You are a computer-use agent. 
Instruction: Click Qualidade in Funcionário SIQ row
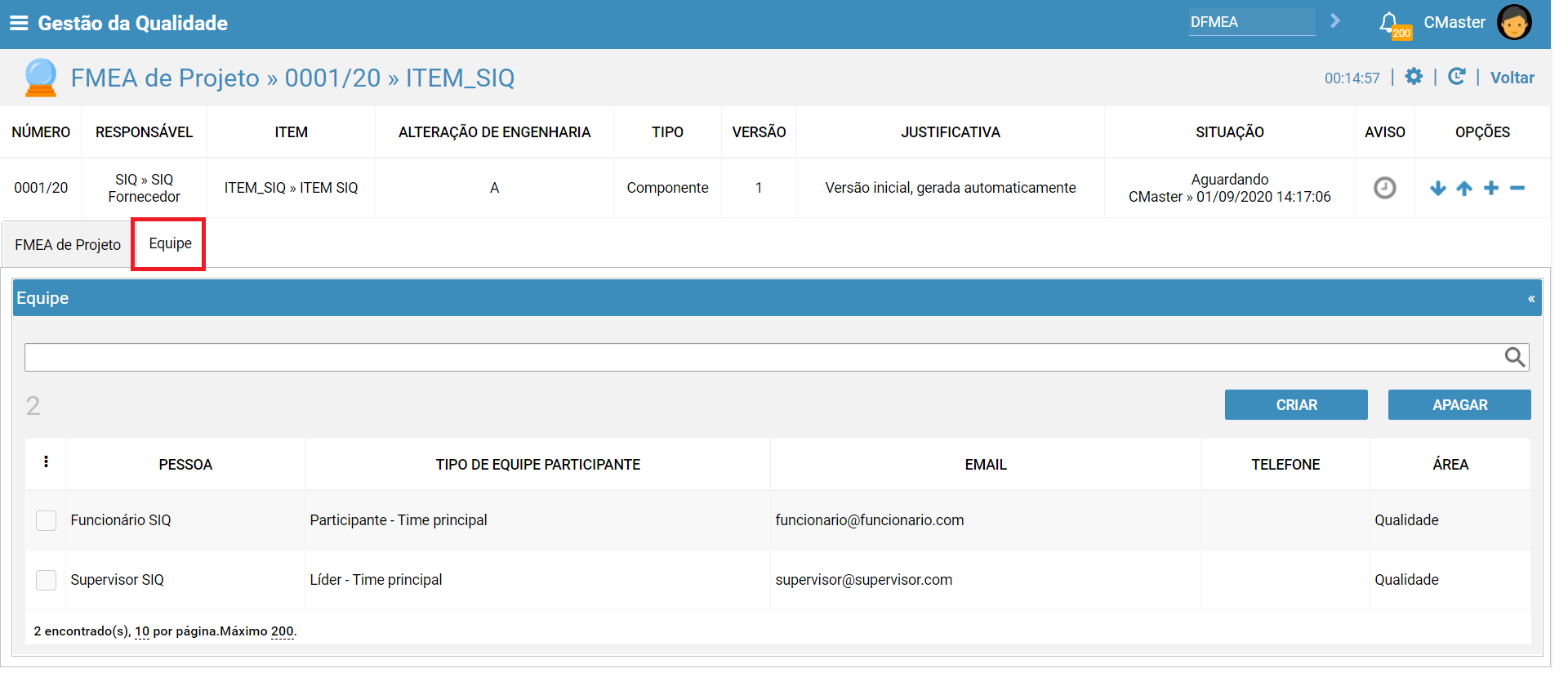click(x=1406, y=520)
